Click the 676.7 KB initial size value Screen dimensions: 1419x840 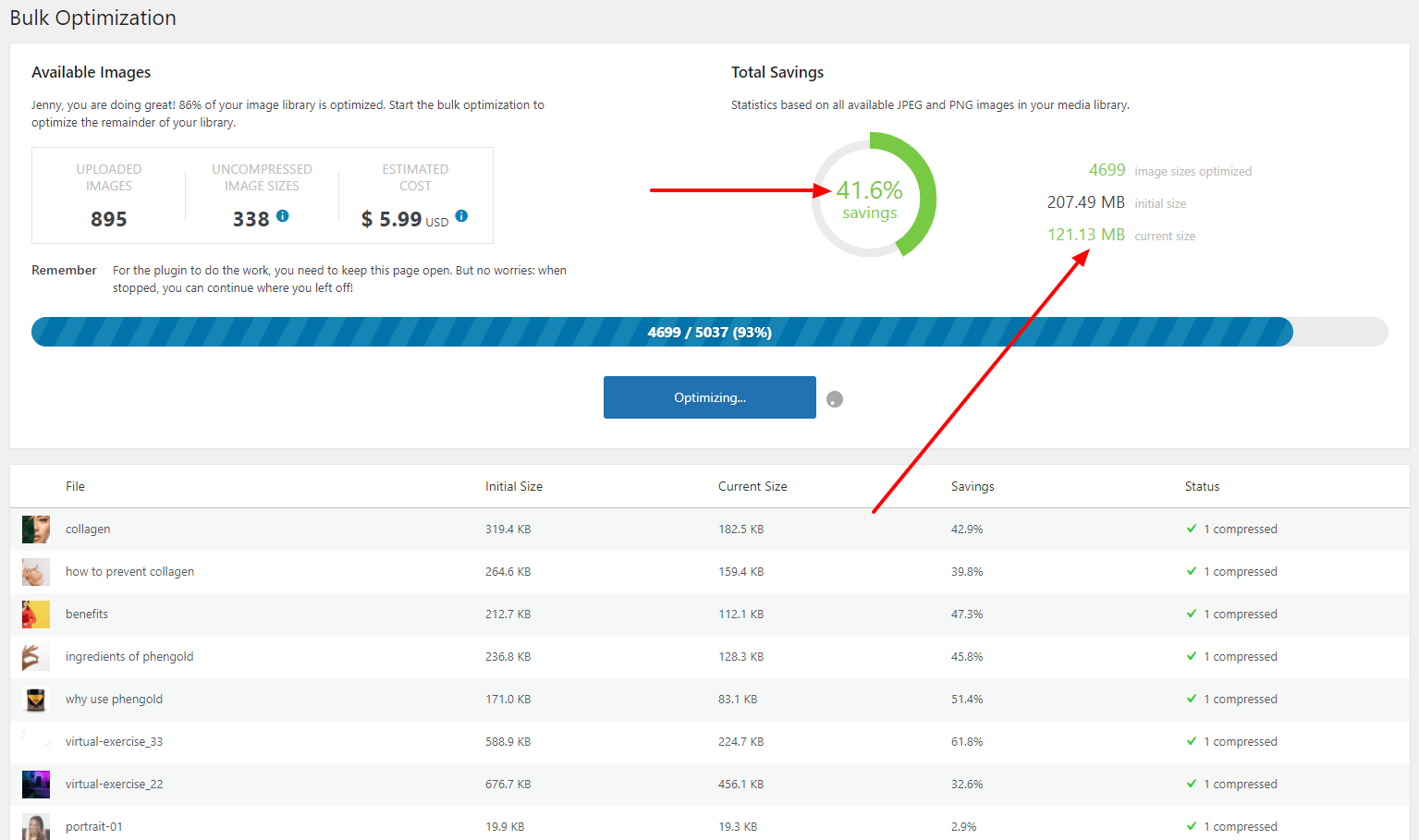click(508, 785)
